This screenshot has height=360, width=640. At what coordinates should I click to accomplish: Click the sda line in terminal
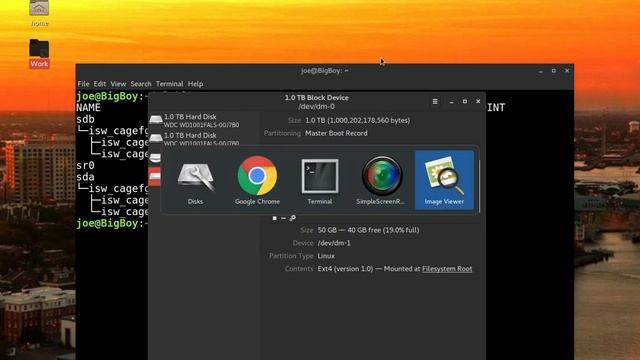point(85,177)
